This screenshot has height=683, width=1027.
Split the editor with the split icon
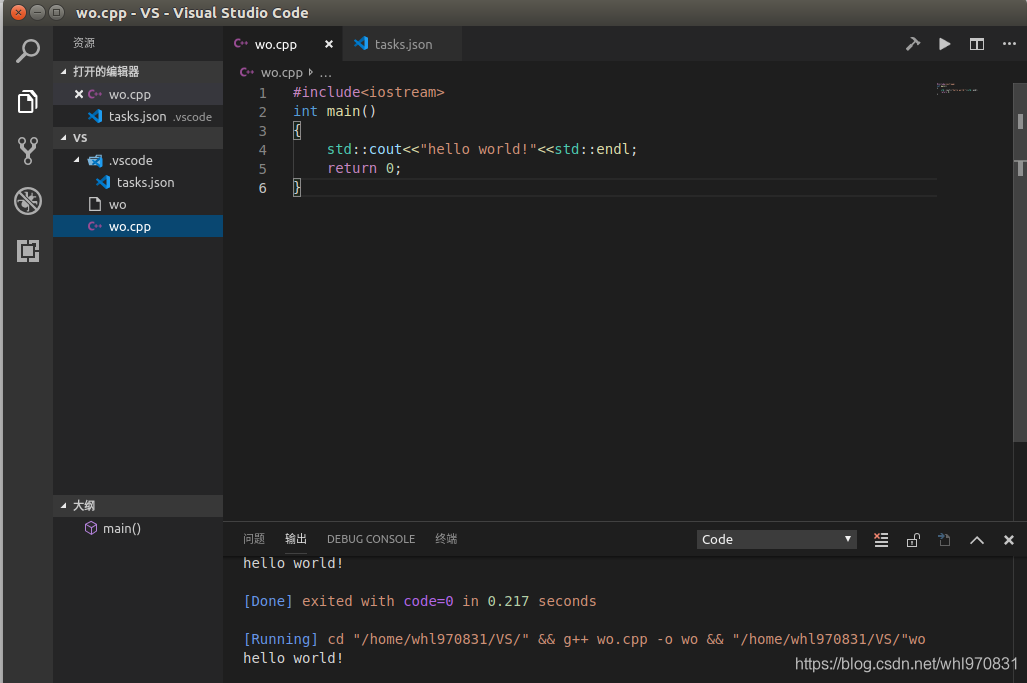tap(977, 44)
